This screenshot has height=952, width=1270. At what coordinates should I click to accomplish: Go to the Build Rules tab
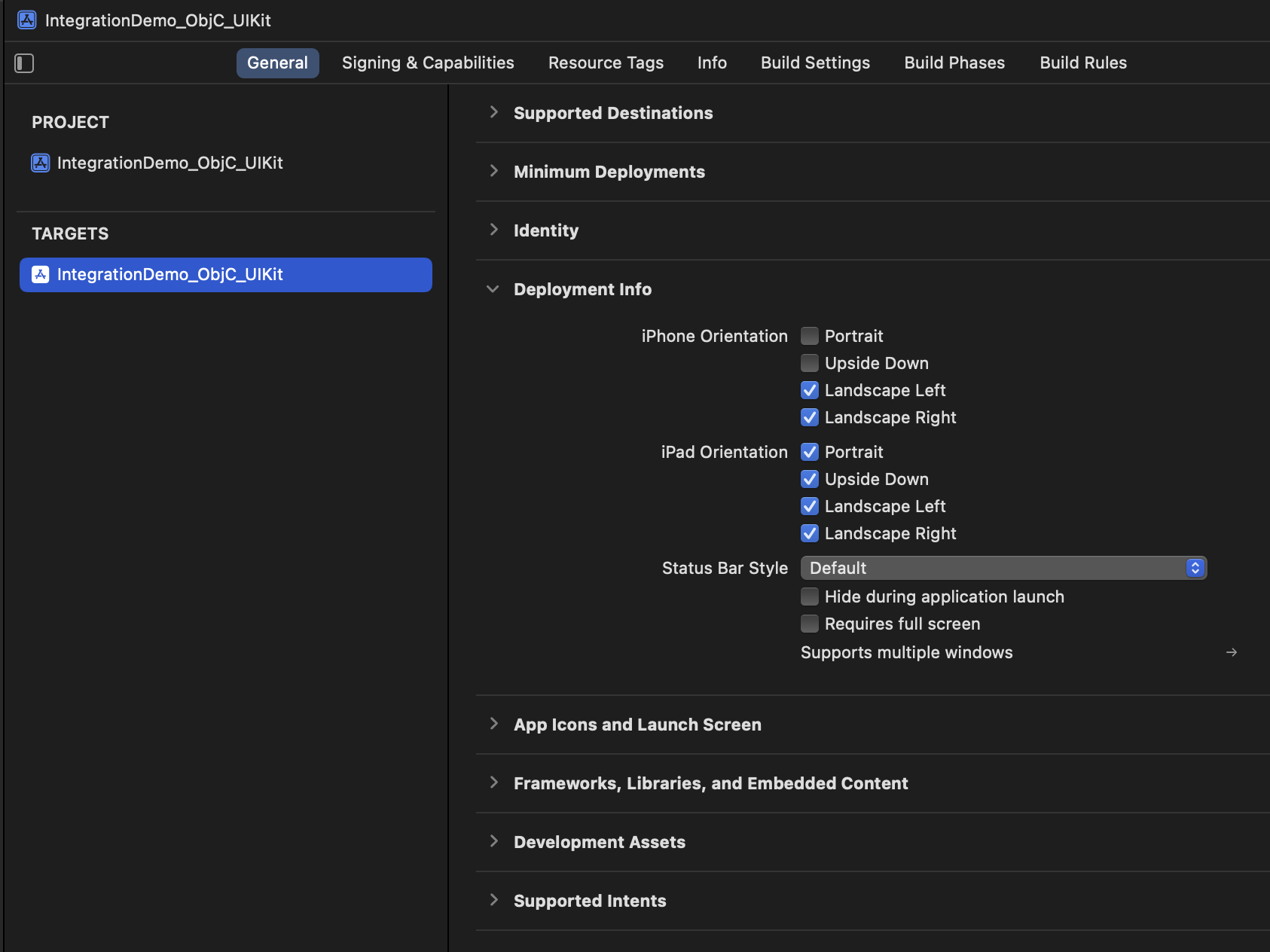(1083, 63)
